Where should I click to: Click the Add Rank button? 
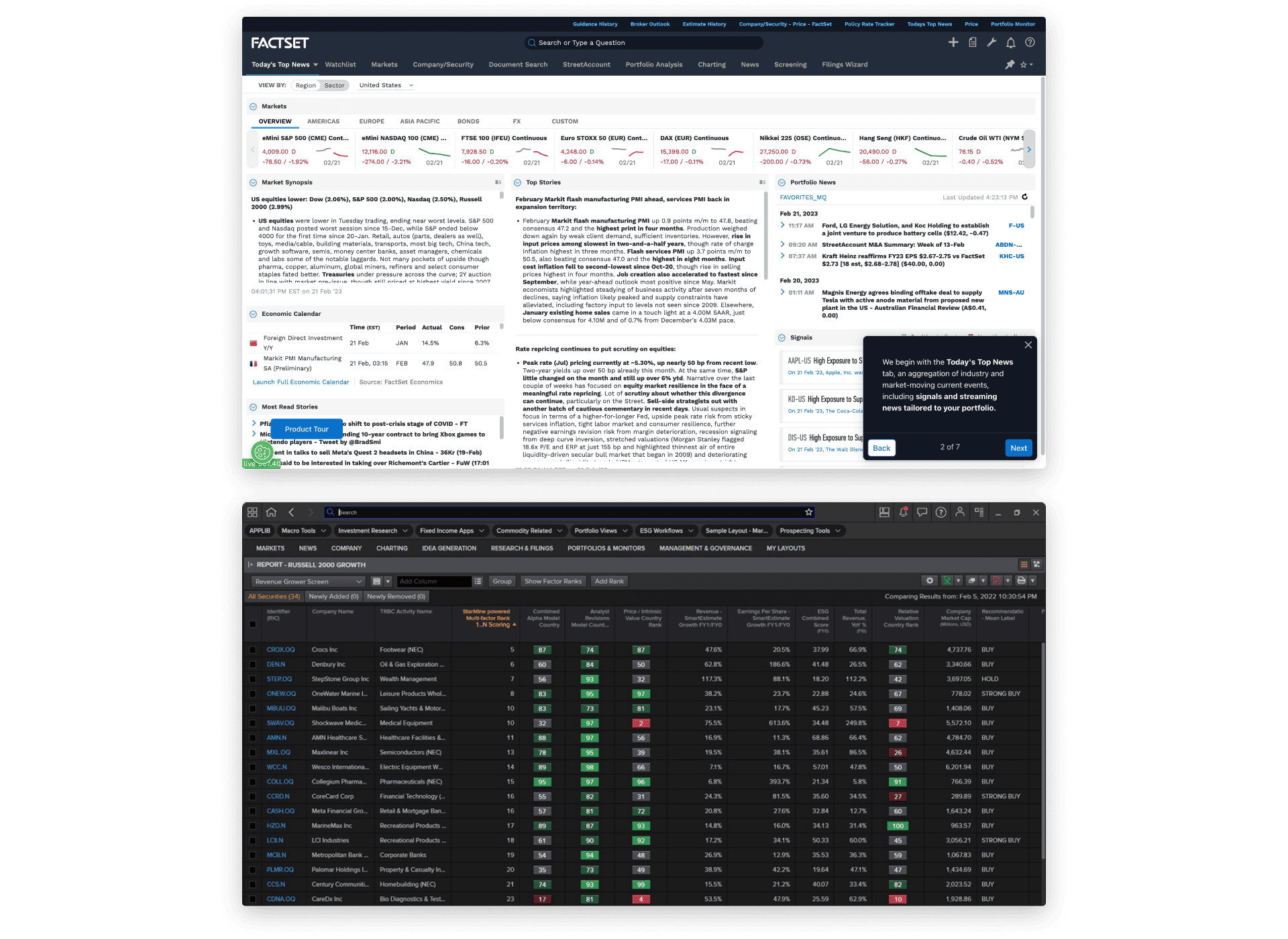pyautogui.click(x=609, y=582)
